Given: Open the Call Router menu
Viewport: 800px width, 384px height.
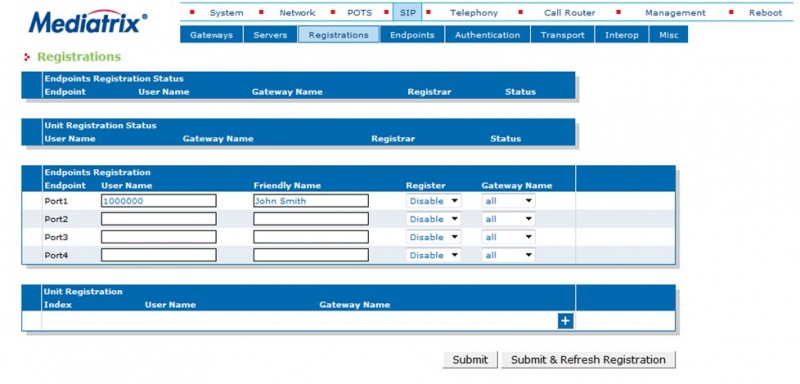Looking at the screenshot, I should [569, 13].
